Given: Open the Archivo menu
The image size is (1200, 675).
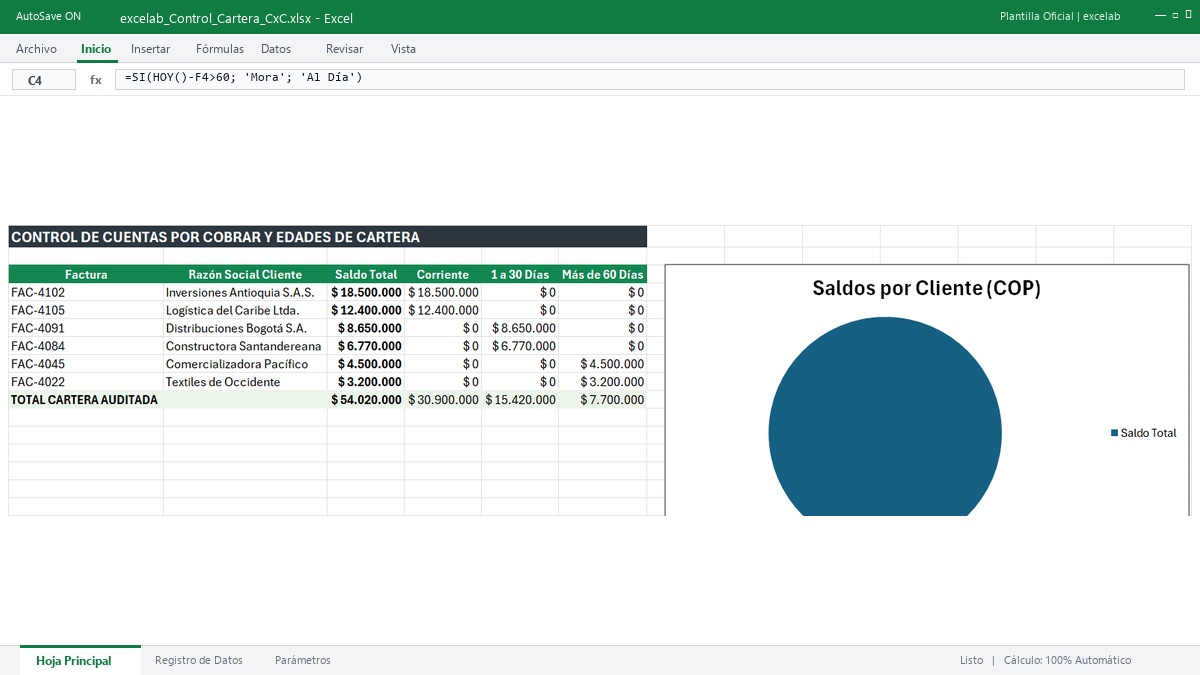Looking at the screenshot, I should (37, 49).
